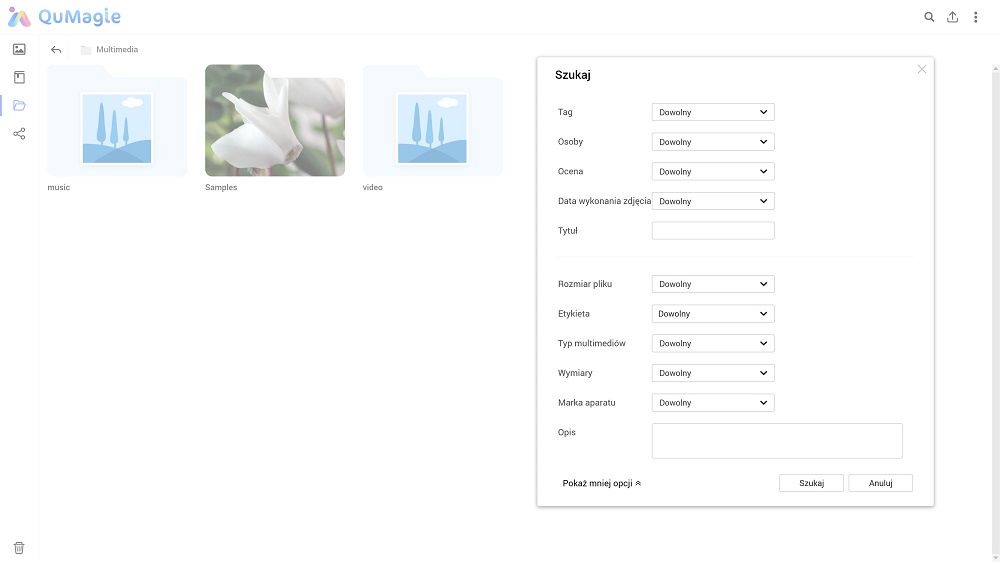Go back with the arrow icon
Viewport: 1000px width, 562px height.
point(56,50)
